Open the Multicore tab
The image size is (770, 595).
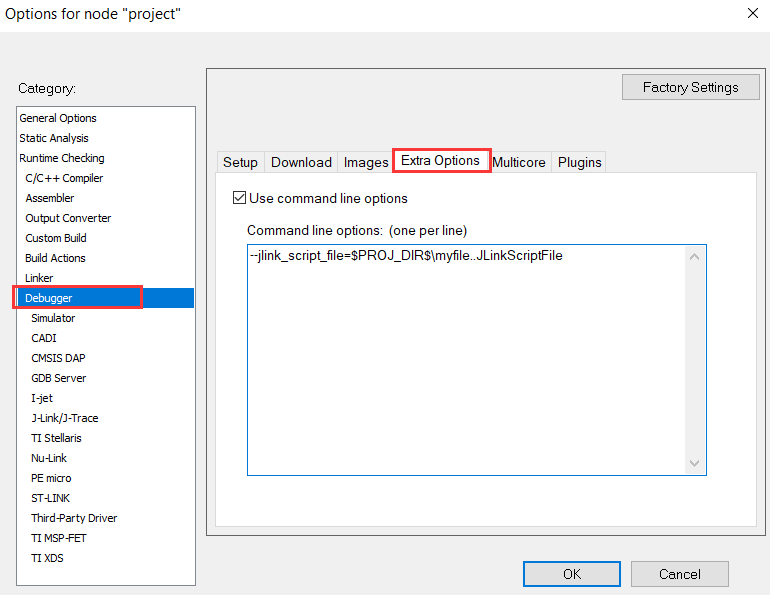[x=519, y=162]
